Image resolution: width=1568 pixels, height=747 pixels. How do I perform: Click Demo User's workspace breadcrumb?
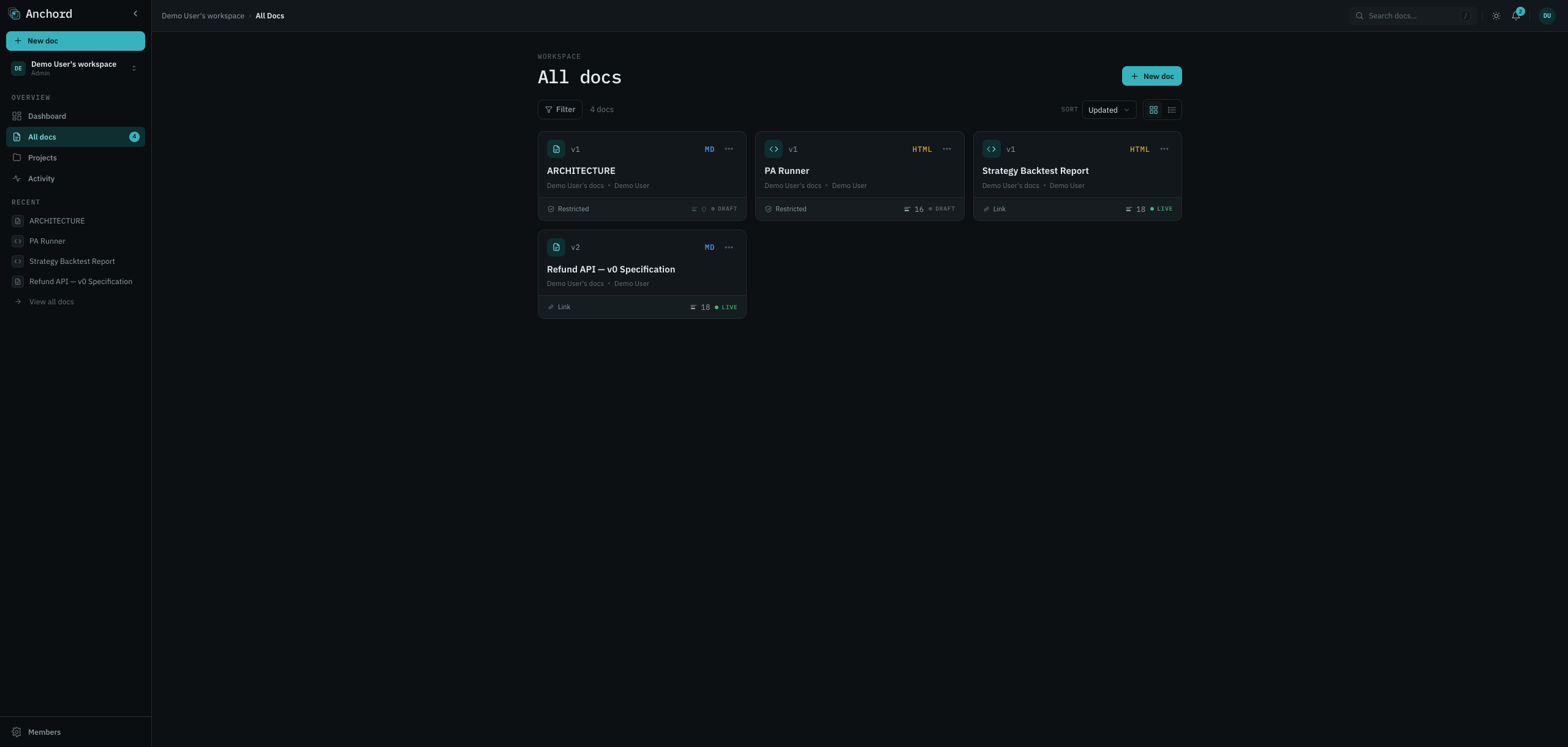[x=203, y=16]
